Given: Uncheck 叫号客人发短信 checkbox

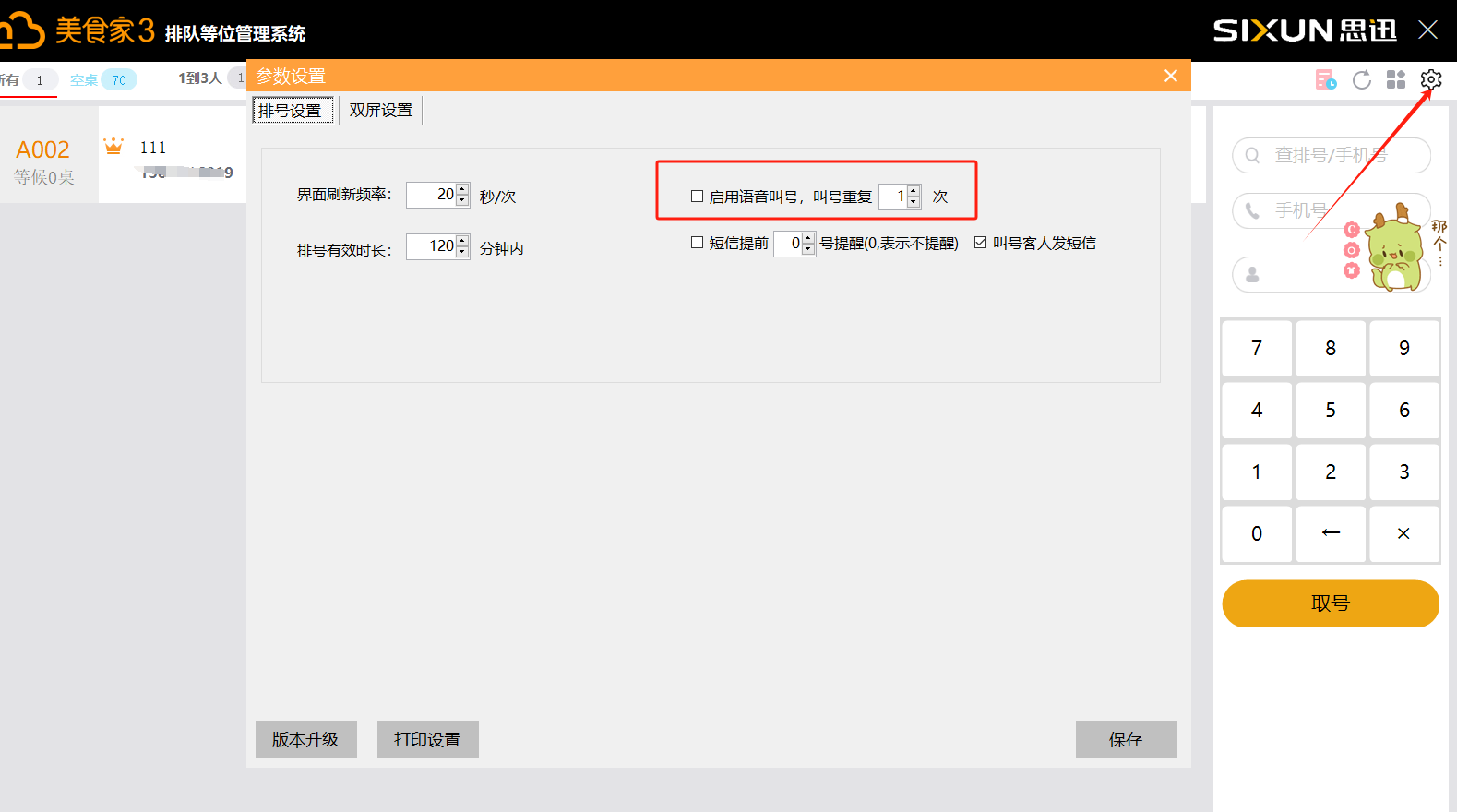Looking at the screenshot, I should click(x=980, y=243).
